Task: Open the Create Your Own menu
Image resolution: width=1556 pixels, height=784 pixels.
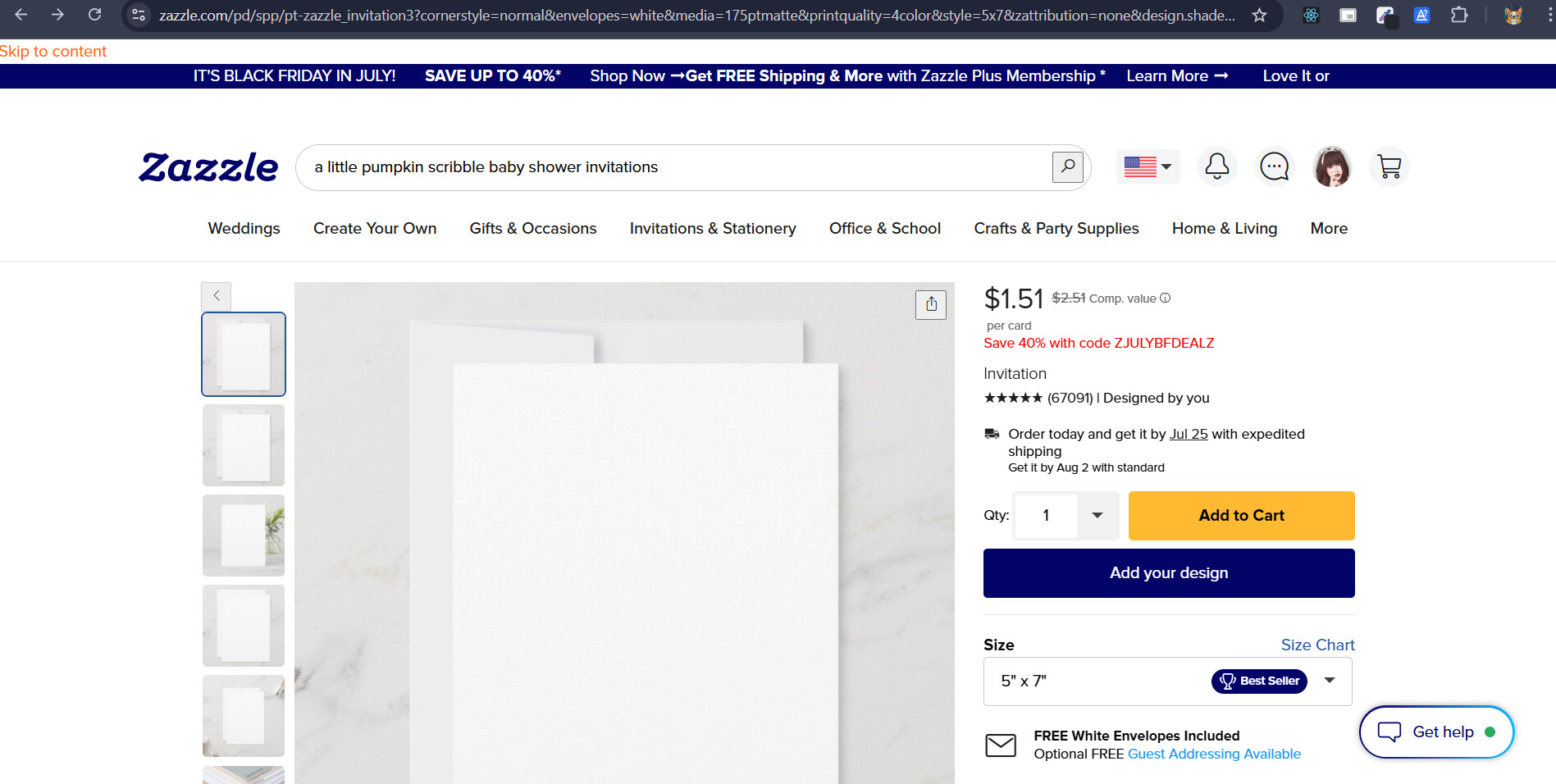Action: pyautogui.click(x=375, y=229)
